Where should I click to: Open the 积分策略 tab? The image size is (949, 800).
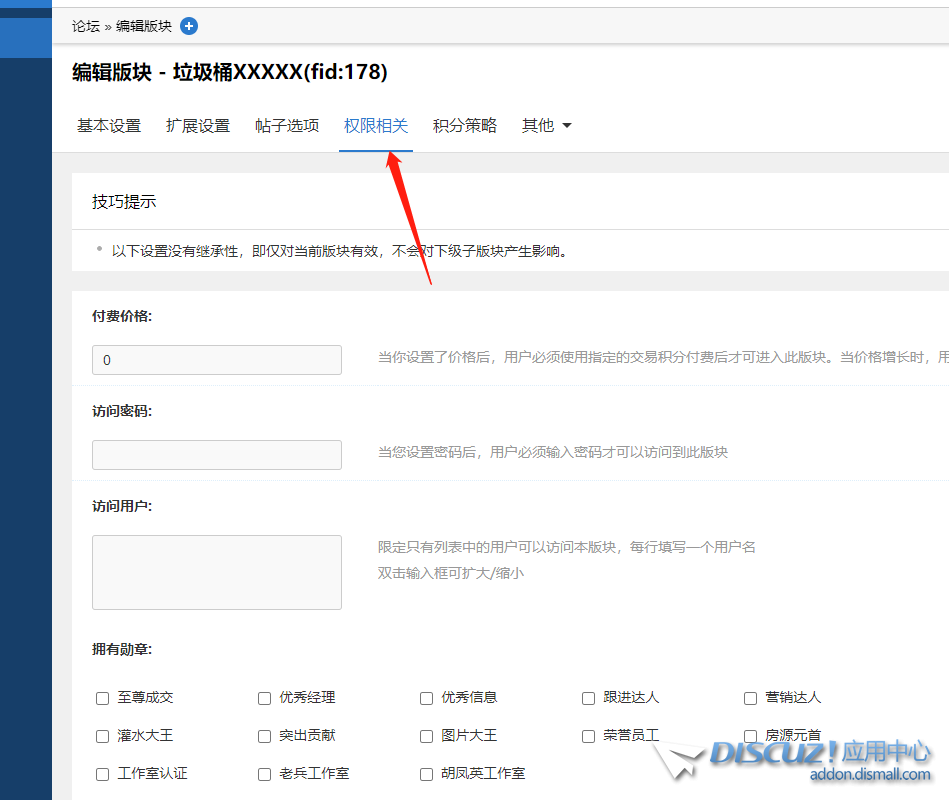point(464,126)
